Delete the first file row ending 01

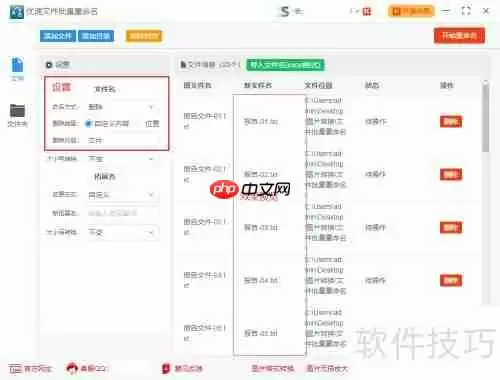[451, 122]
